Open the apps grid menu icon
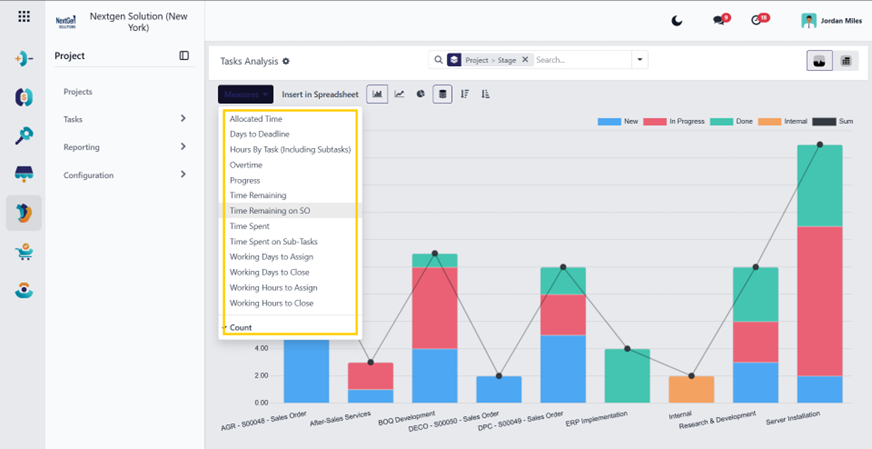This screenshot has width=872, height=449. (x=24, y=16)
